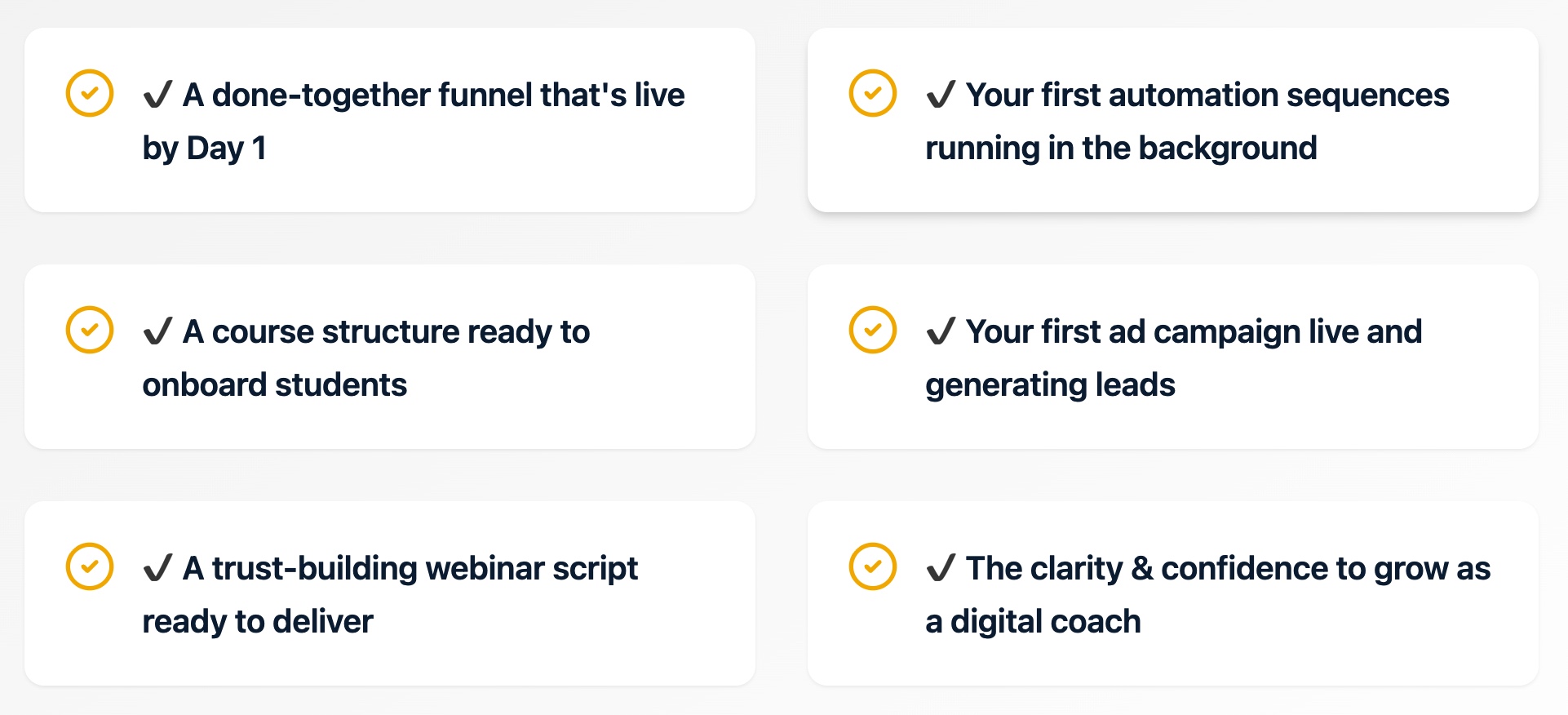Image resolution: width=1568 pixels, height=715 pixels.
Task: Click the black checkmark before 'Your first automation'
Action: click(941, 95)
